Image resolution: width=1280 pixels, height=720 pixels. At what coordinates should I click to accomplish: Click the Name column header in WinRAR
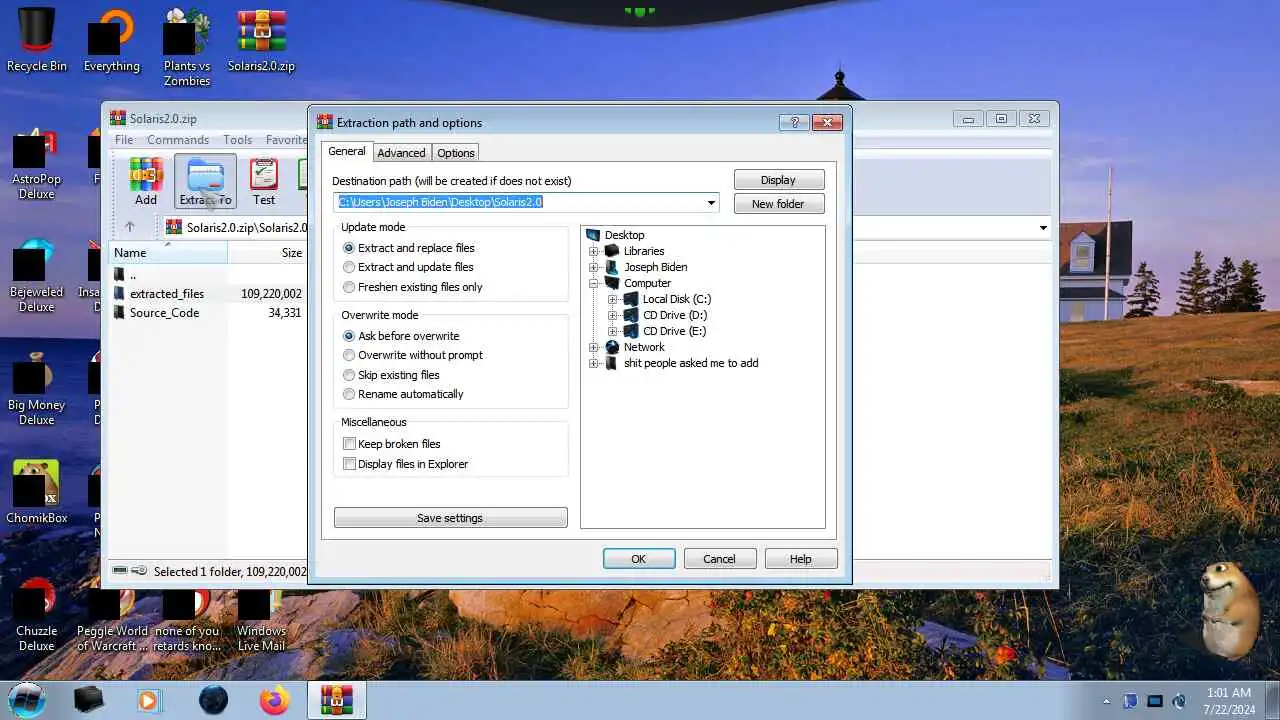click(x=168, y=253)
